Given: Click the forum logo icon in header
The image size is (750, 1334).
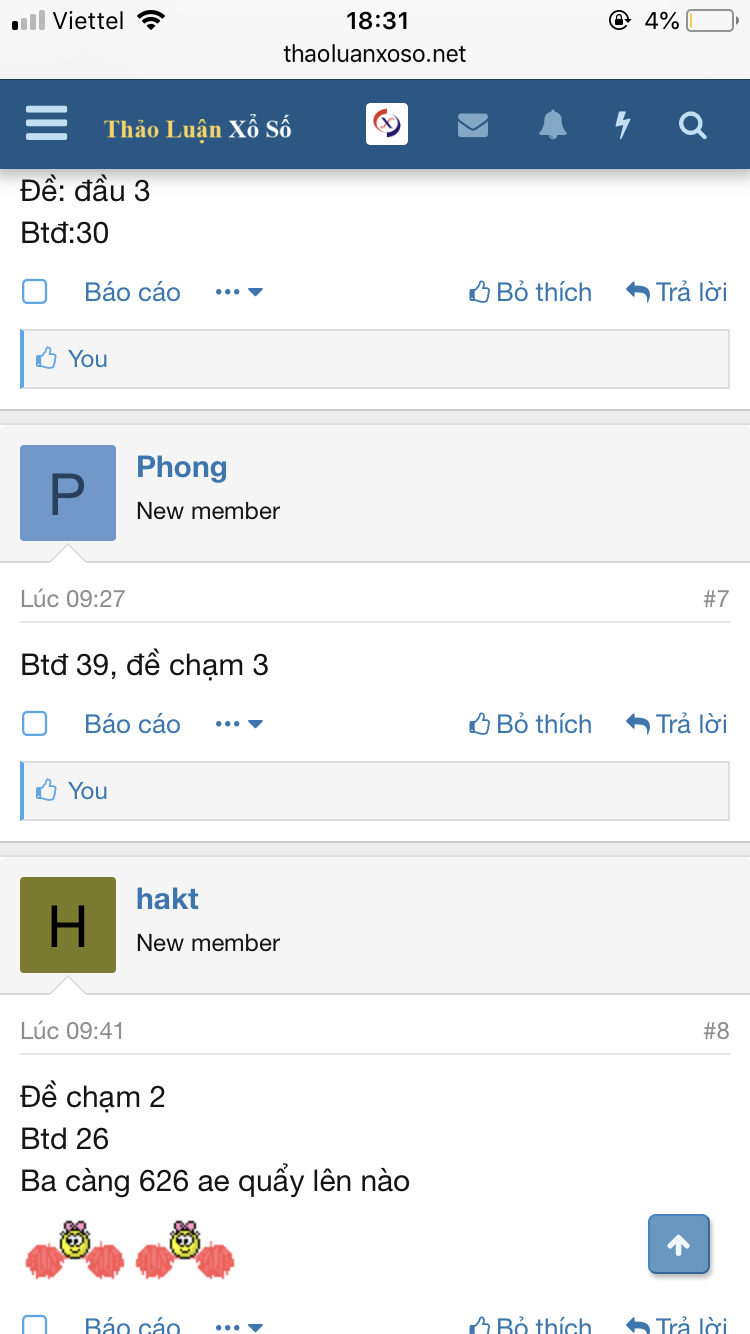Looking at the screenshot, I should (x=387, y=124).
